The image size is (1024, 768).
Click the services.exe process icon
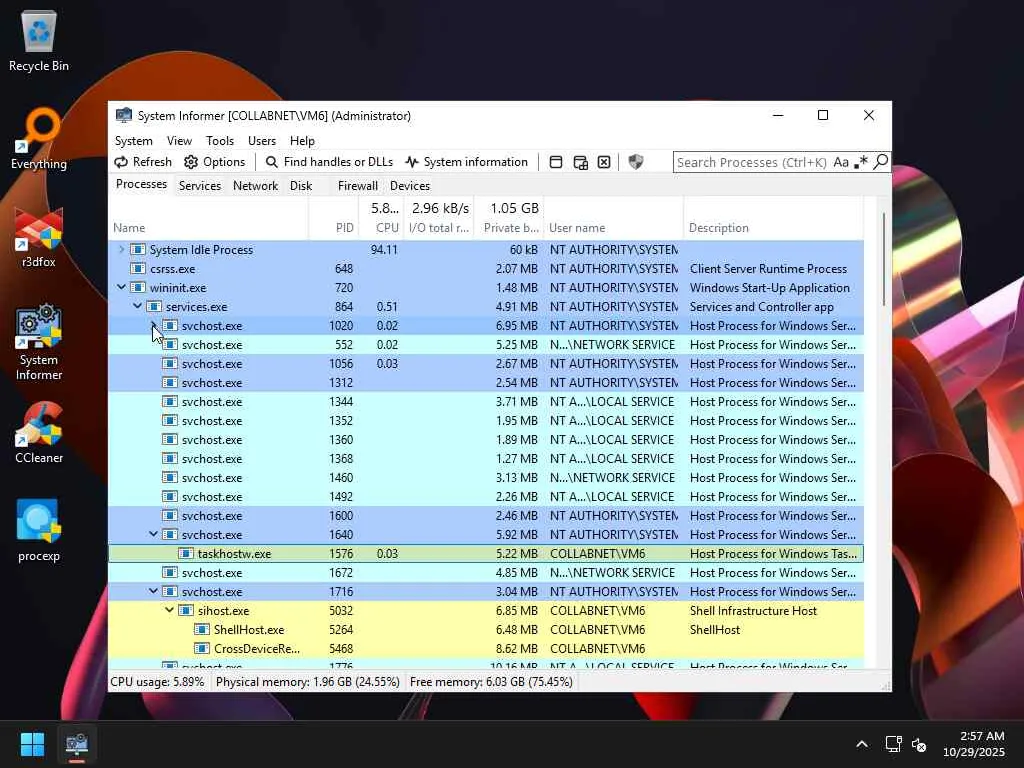pyautogui.click(x=154, y=306)
